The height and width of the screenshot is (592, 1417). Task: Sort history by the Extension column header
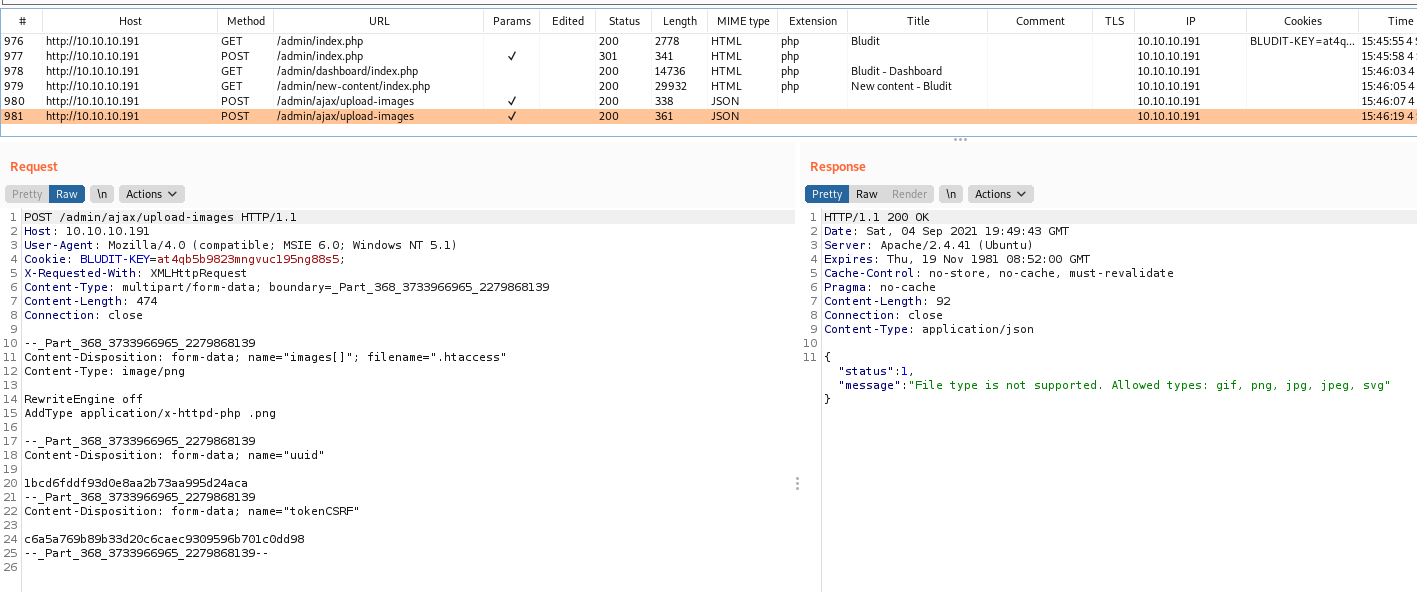[813, 21]
